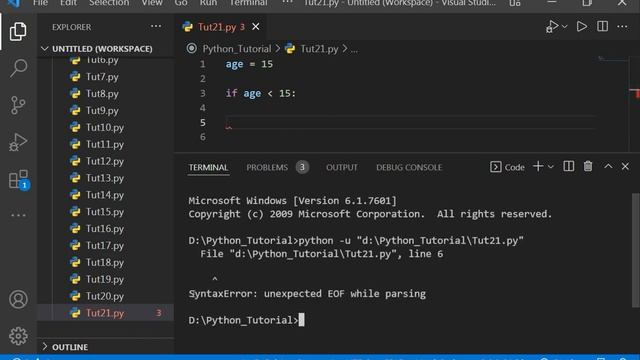Open Tut19.py in the explorer
The image size is (640, 360).
104,279
